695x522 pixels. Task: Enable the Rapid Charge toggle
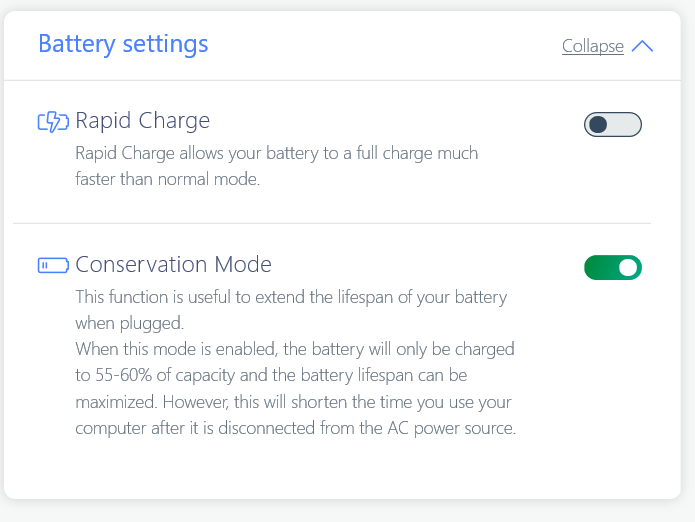(612, 125)
